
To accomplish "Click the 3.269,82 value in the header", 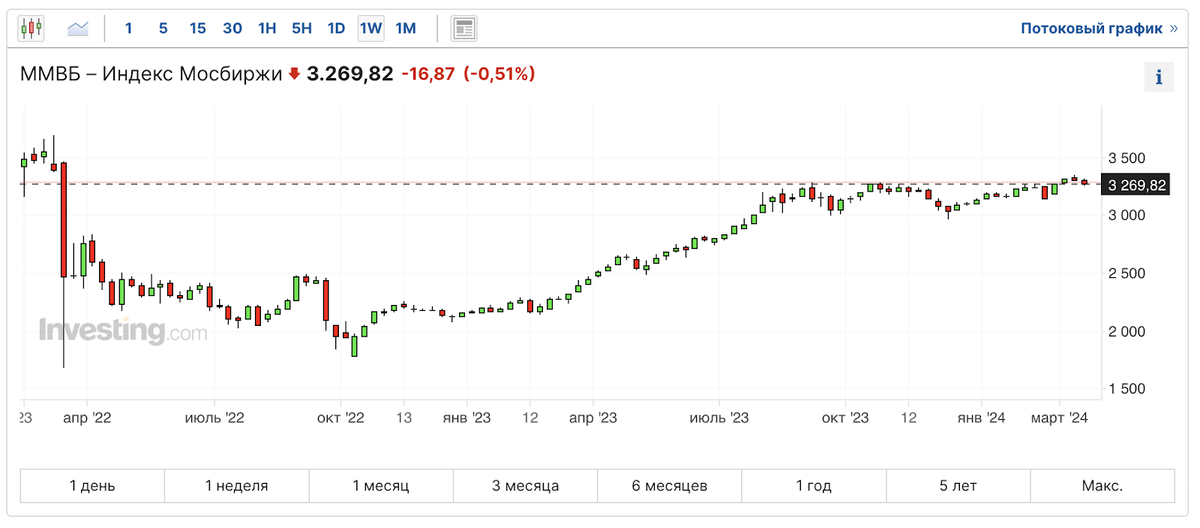I will pyautogui.click(x=349, y=73).
